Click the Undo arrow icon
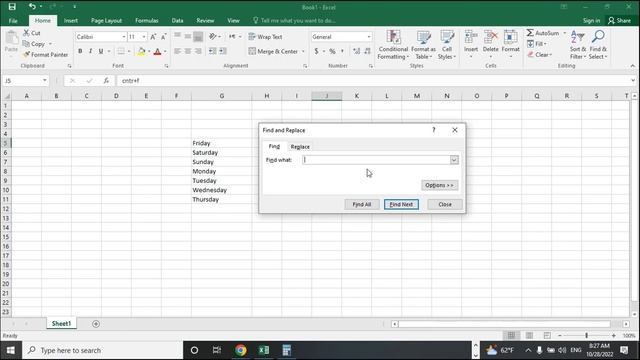The image size is (640, 360). [32, 7]
